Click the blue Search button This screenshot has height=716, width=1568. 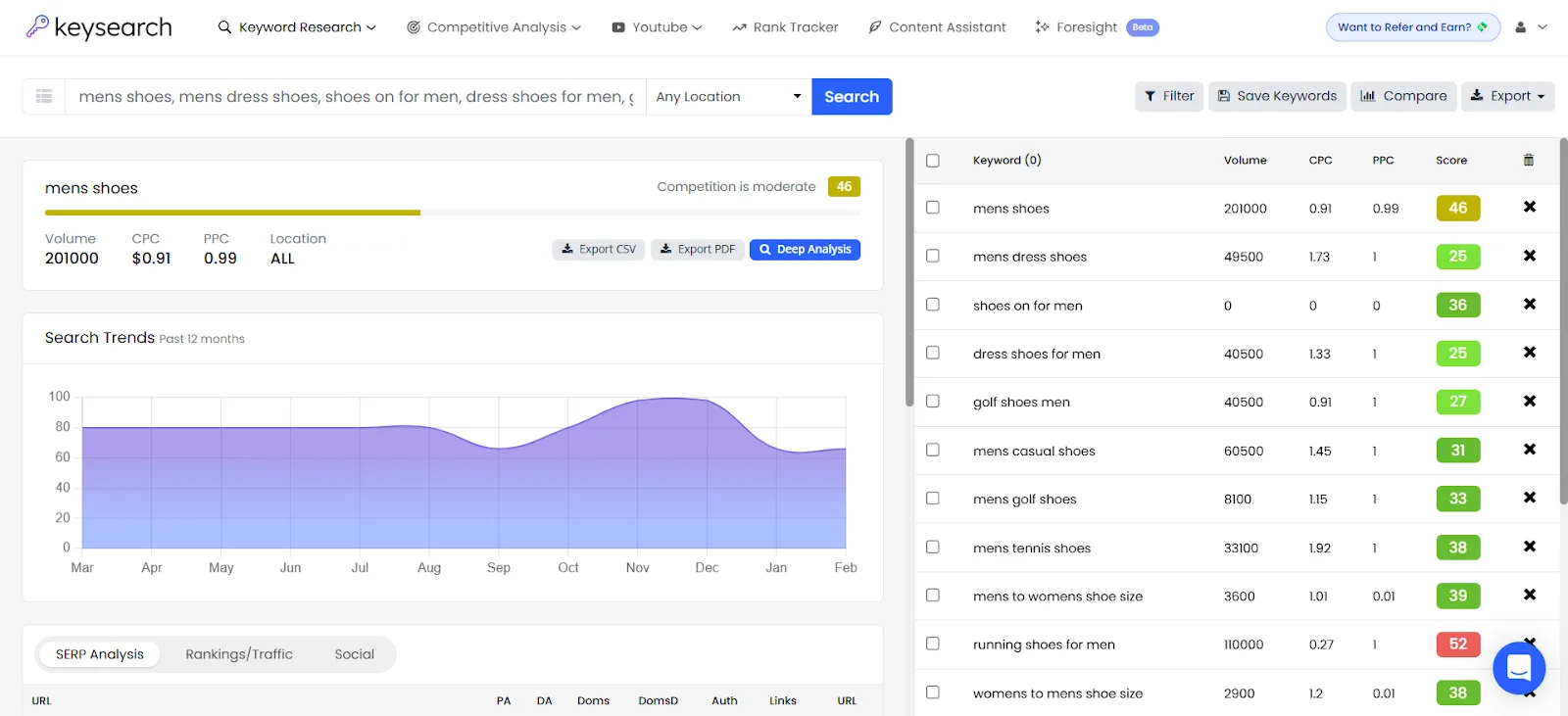[852, 96]
